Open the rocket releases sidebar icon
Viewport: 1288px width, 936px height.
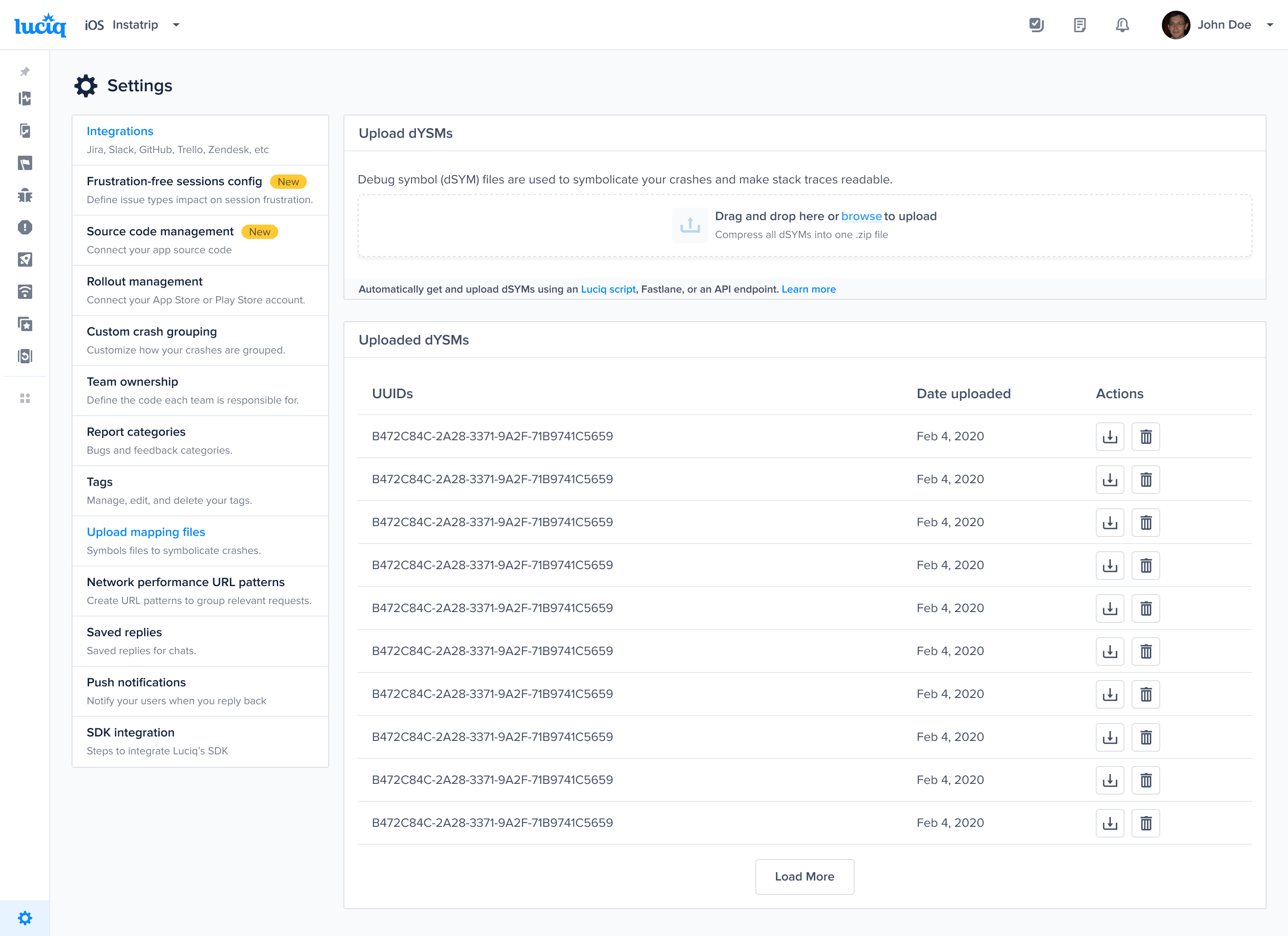click(25, 260)
